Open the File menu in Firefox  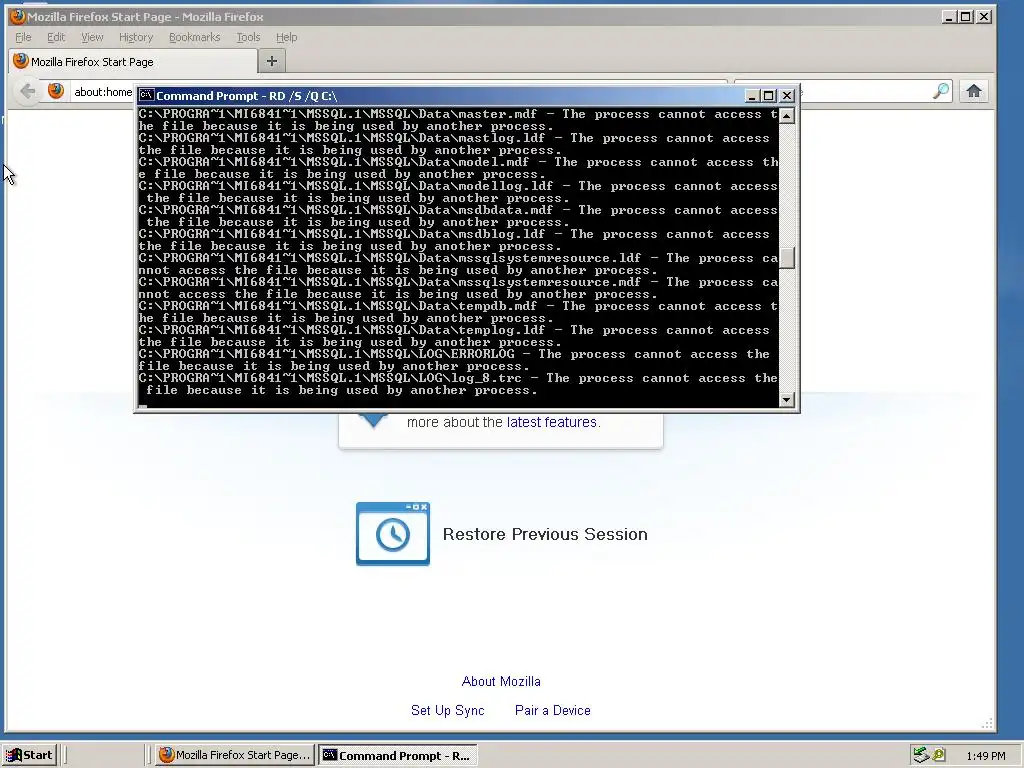23,37
